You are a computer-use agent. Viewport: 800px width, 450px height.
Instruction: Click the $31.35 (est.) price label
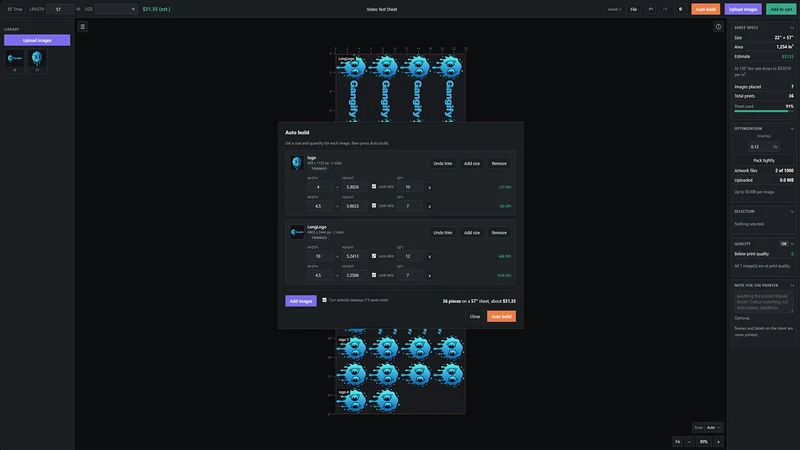pyautogui.click(x=157, y=9)
